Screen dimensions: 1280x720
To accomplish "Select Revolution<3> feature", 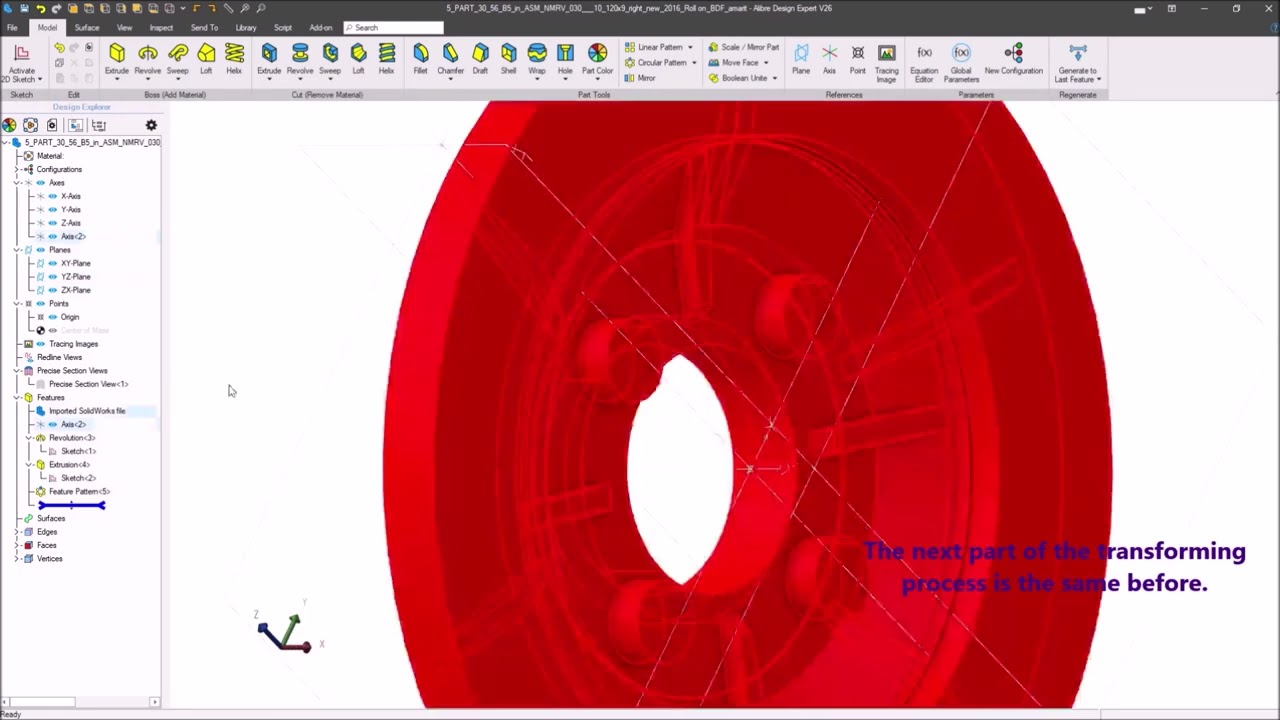I will [72, 438].
